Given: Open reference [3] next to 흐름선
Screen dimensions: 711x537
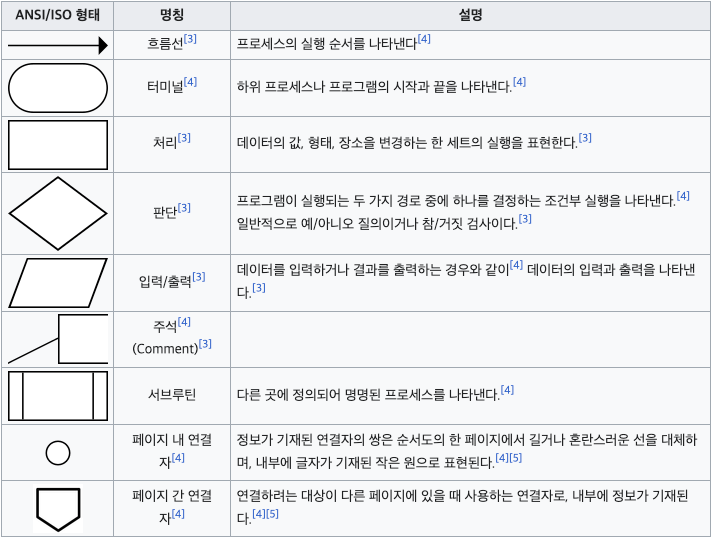Looking at the screenshot, I should coord(190,39).
